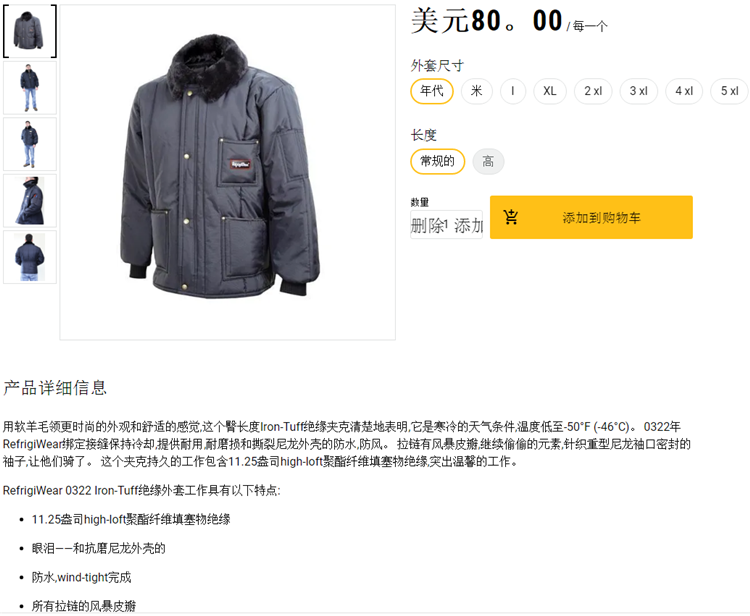Viewport: 750px width, 616px height.
Task: Add the item via 添加到购物车 button
Action: pyautogui.click(x=591, y=217)
